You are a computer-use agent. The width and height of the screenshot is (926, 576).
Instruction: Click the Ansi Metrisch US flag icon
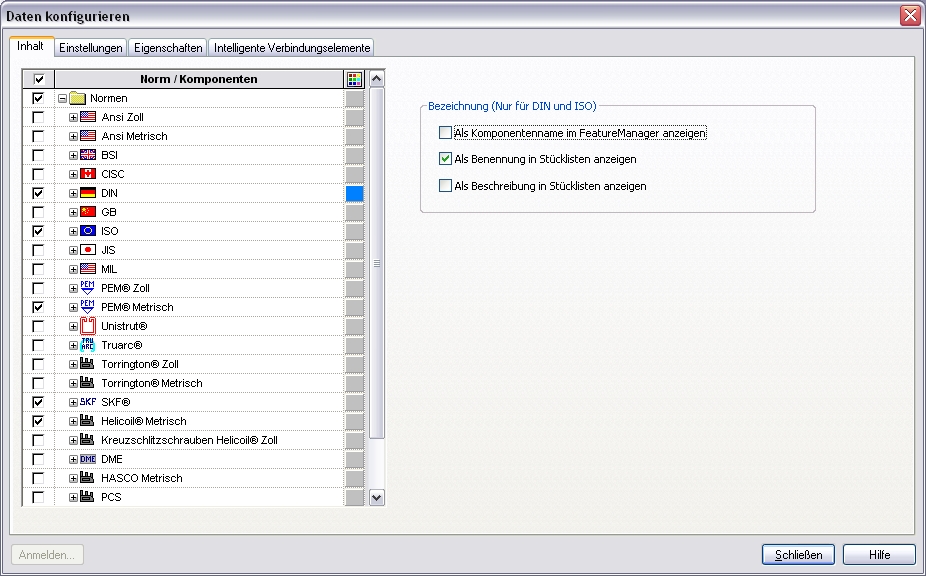(x=87, y=136)
